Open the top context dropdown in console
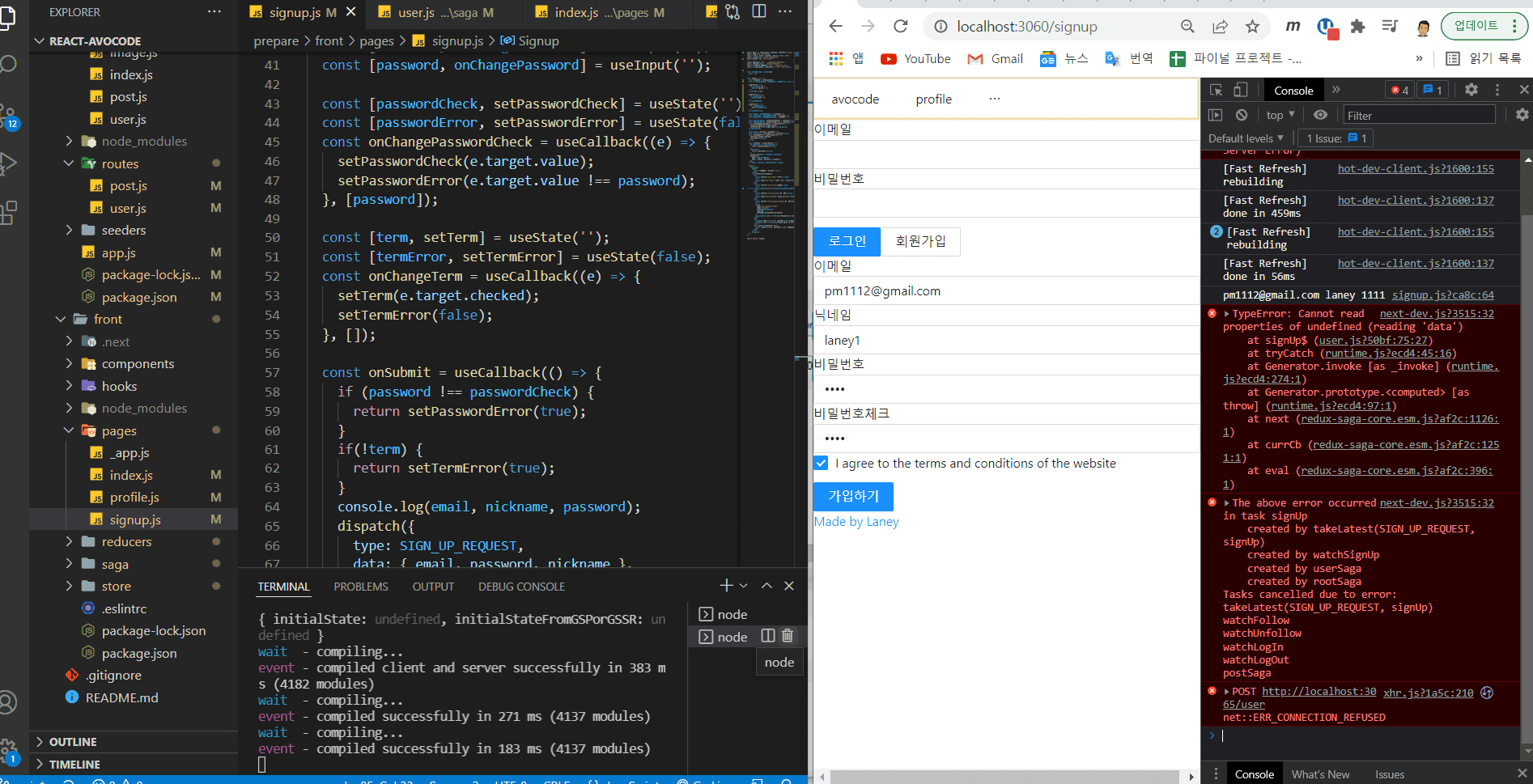The width and height of the screenshot is (1533, 784). (x=1280, y=115)
